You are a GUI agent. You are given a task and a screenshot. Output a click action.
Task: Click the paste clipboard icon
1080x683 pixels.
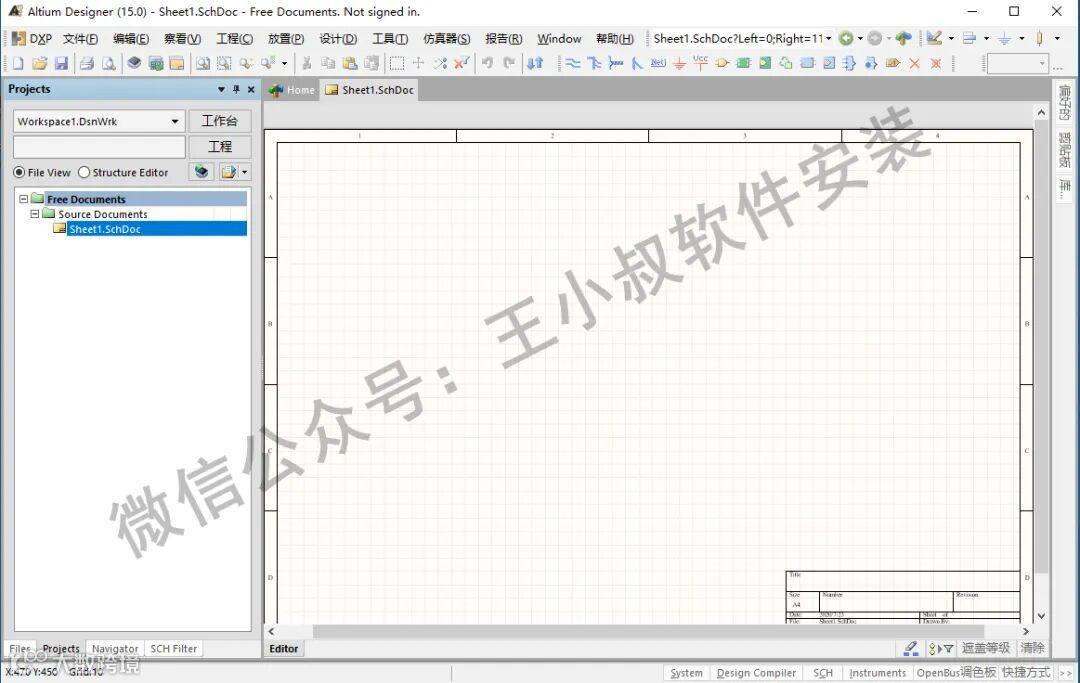pyautogui.click(x=350, y=63)
